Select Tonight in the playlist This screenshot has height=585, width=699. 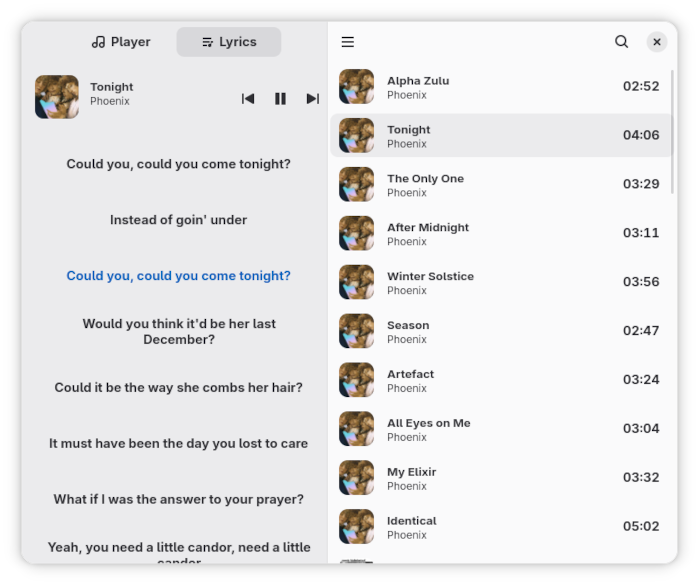tap(501, 136)
